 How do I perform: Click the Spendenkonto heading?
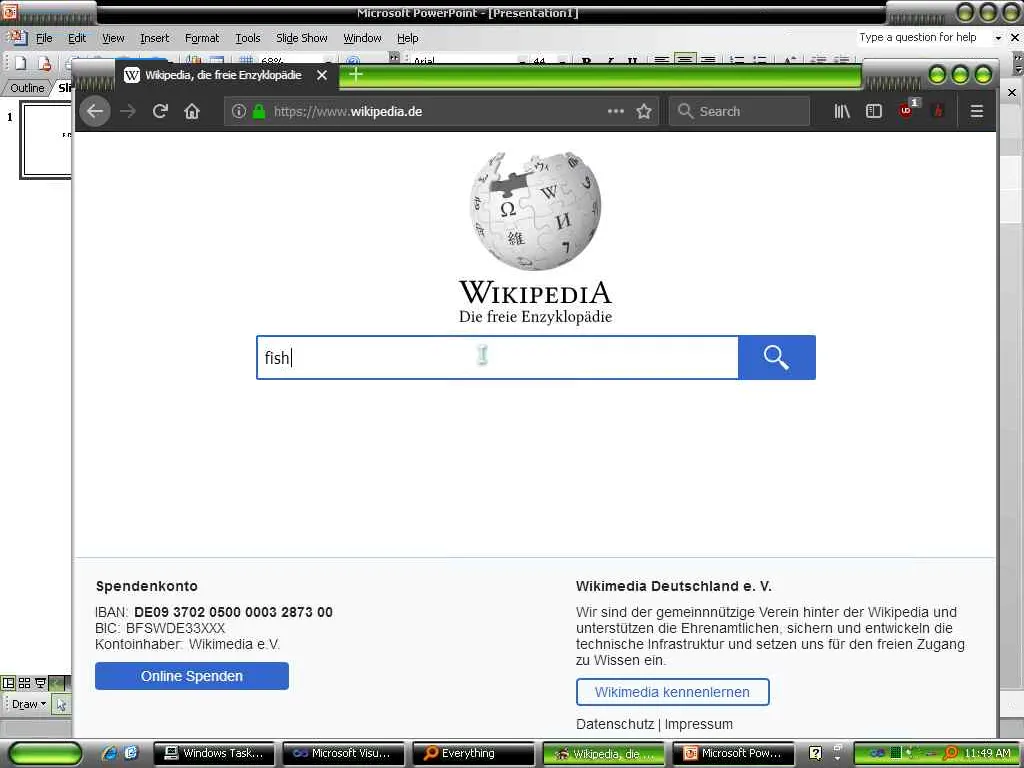[x=146, y=586]
